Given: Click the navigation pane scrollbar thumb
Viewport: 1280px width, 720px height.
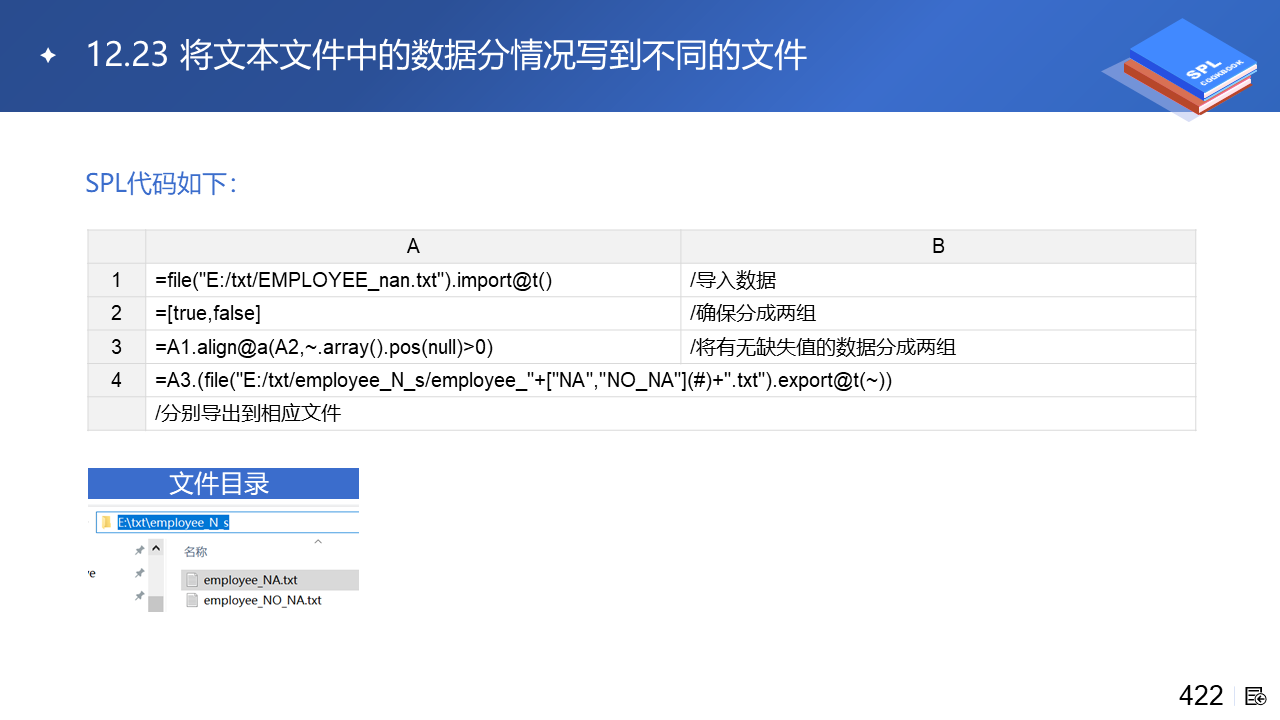Looking at the screenshot, I should click(x=156, y=603).
